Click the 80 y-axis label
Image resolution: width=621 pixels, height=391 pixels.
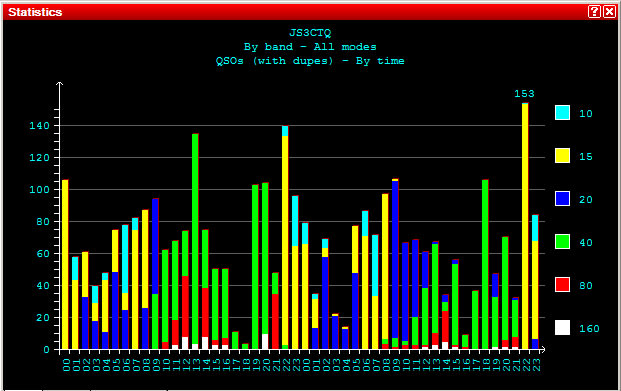pos(43,221)
